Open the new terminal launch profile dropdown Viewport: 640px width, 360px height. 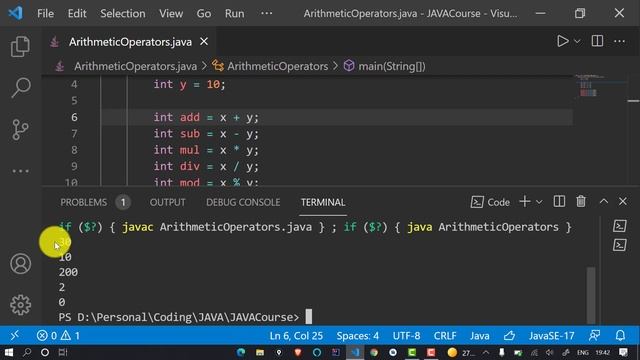point(539,202)
